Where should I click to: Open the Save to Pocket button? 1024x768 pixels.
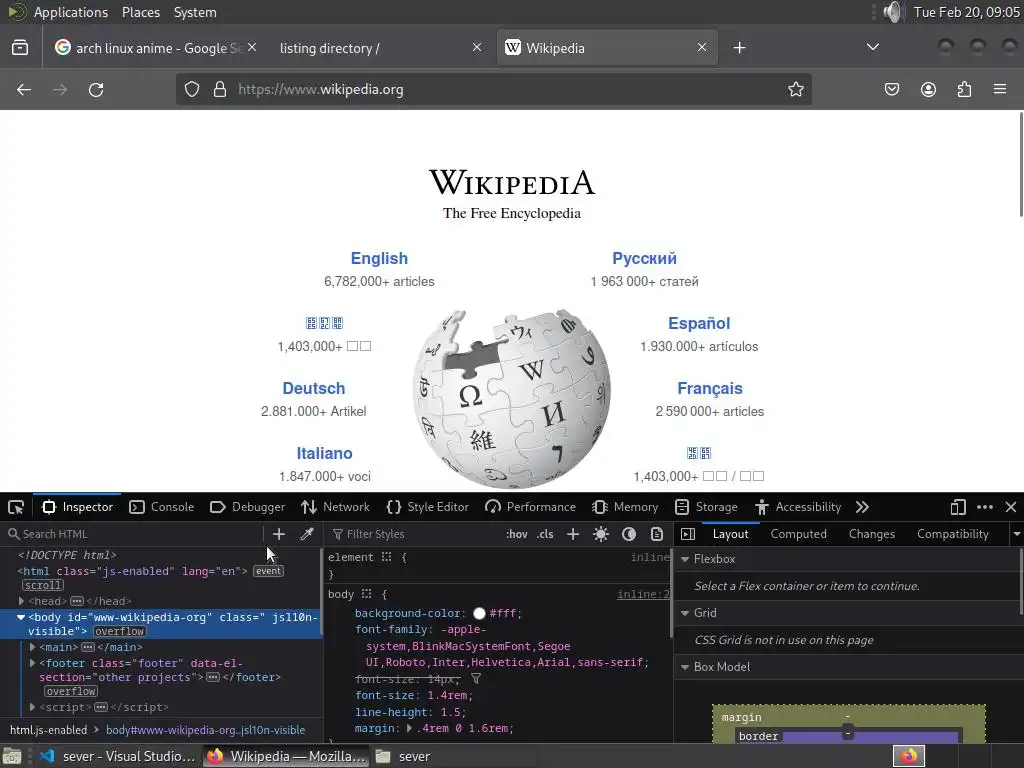(891, 89)
